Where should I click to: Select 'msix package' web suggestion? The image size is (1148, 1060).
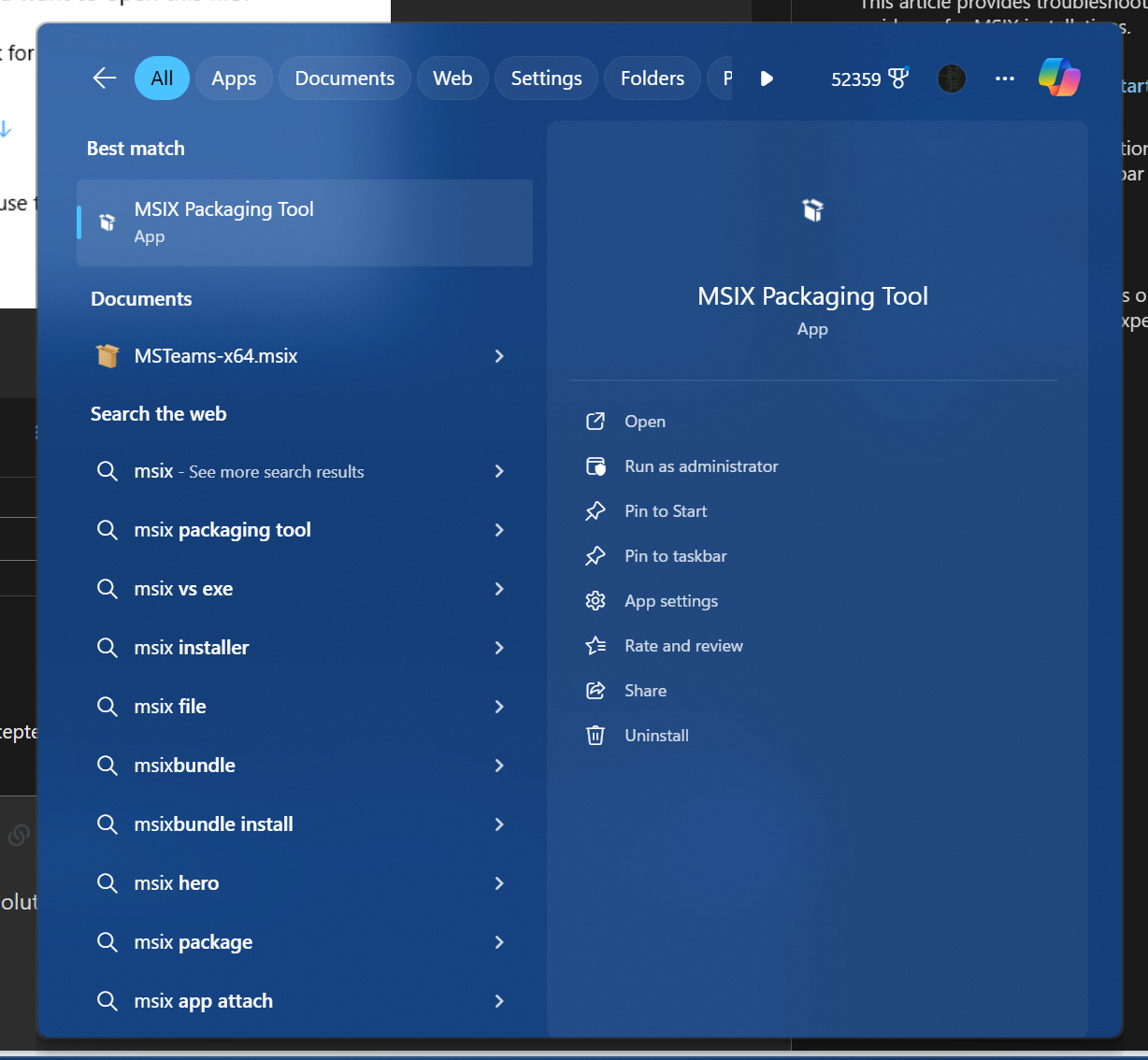[x=305, y=942]
